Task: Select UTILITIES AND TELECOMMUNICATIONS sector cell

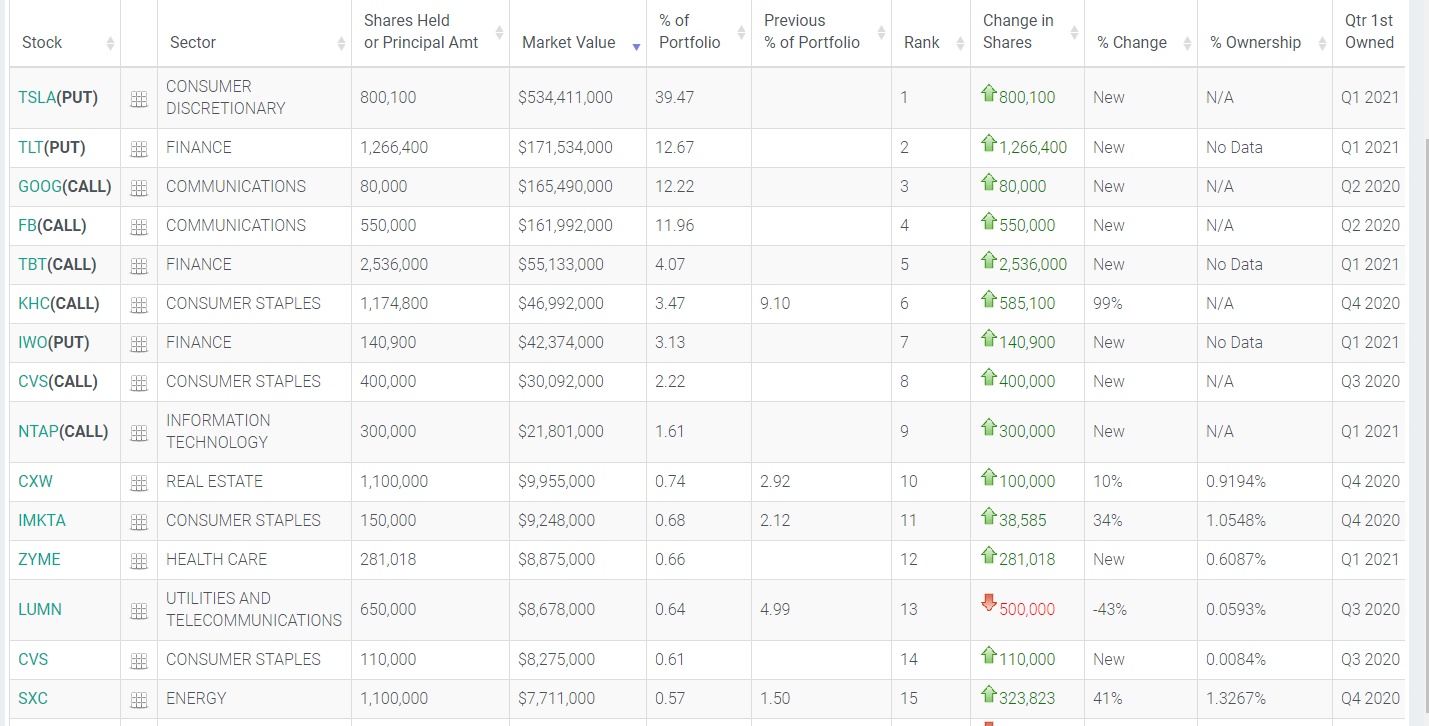Action: coord(254,610)
